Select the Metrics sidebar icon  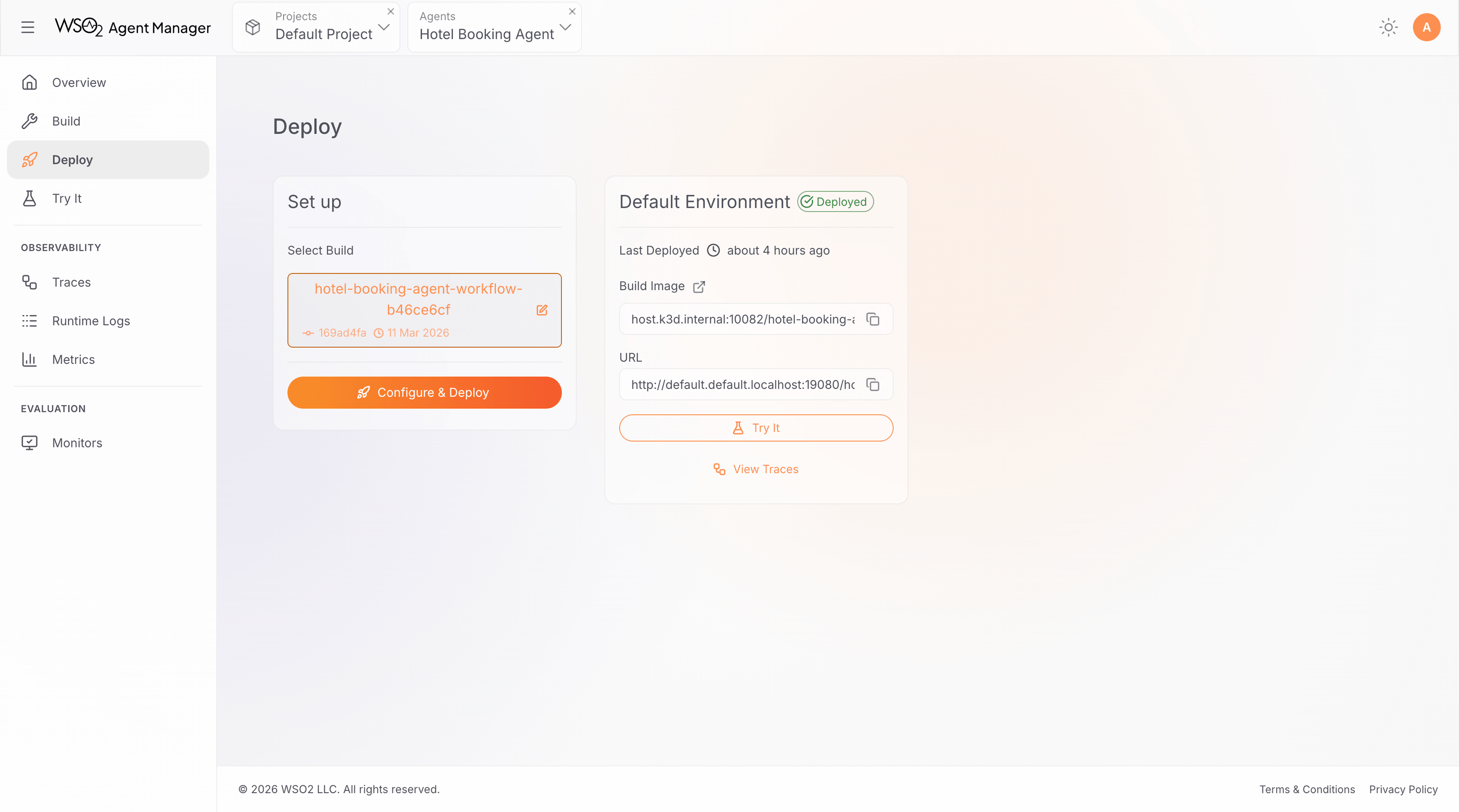29,359
